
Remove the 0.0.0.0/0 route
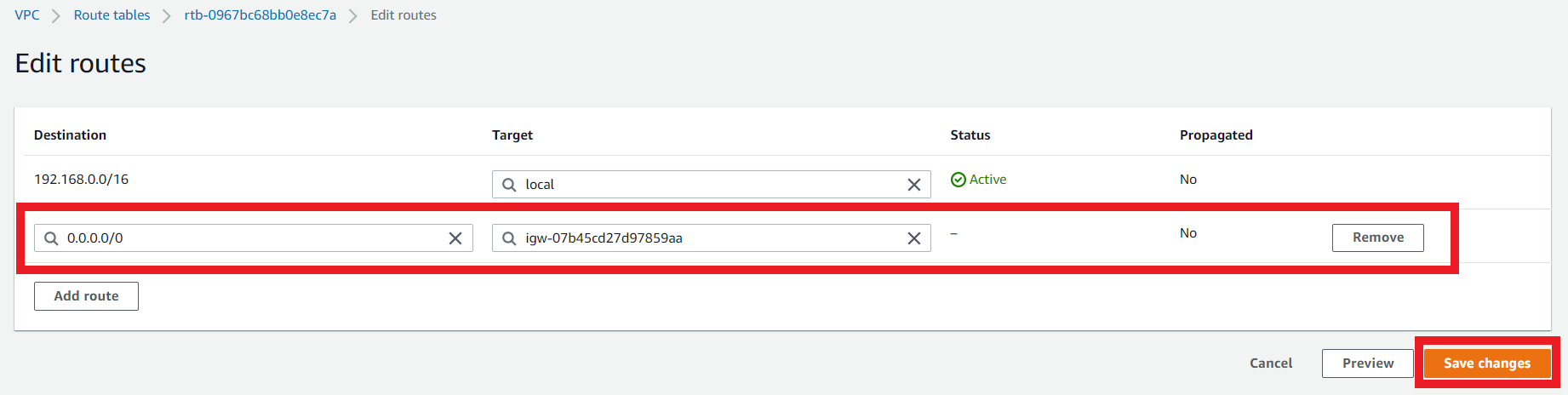(1378, 238)
